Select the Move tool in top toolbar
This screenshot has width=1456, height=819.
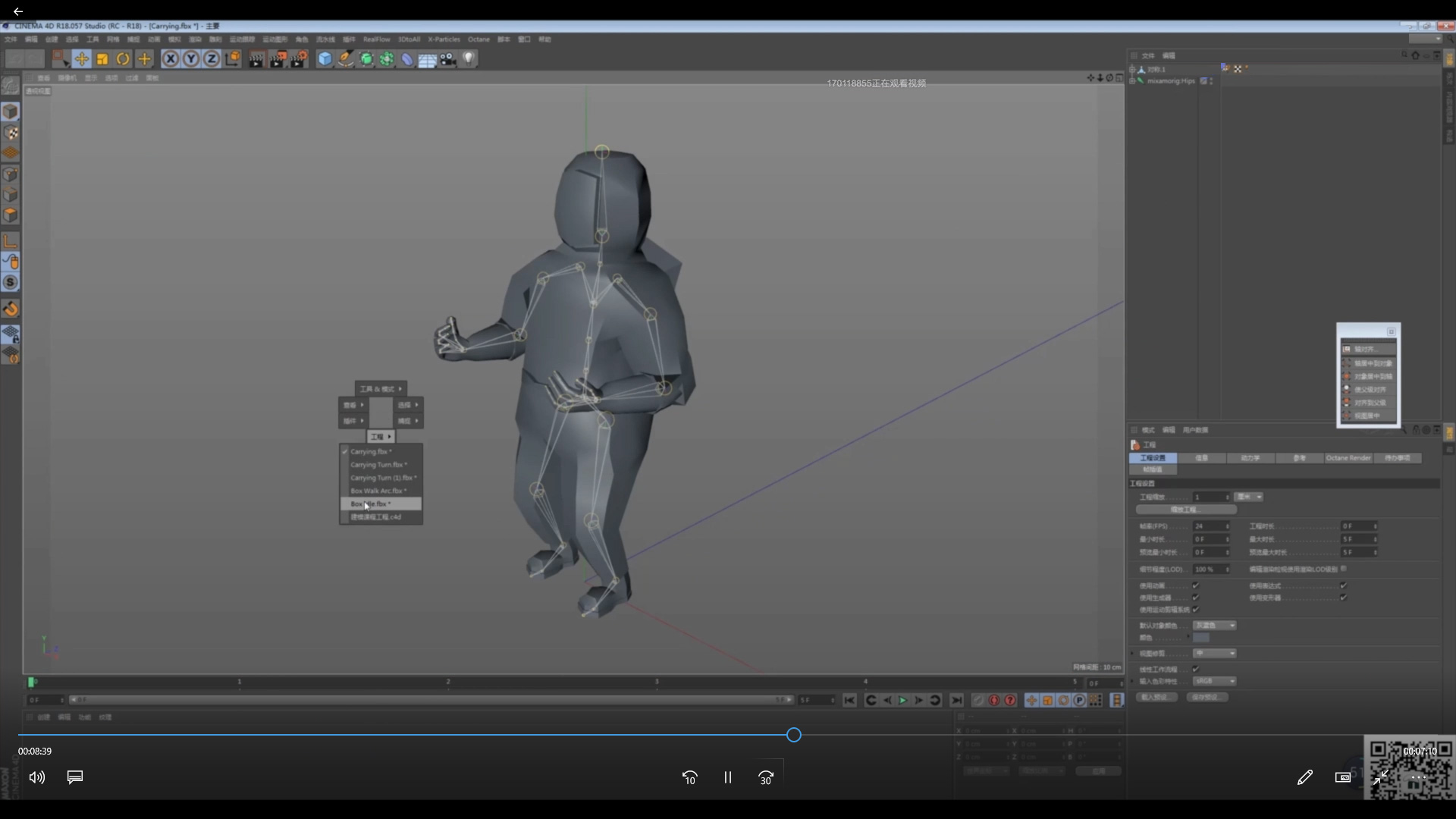pyautogui.click(x=81, y=59)
